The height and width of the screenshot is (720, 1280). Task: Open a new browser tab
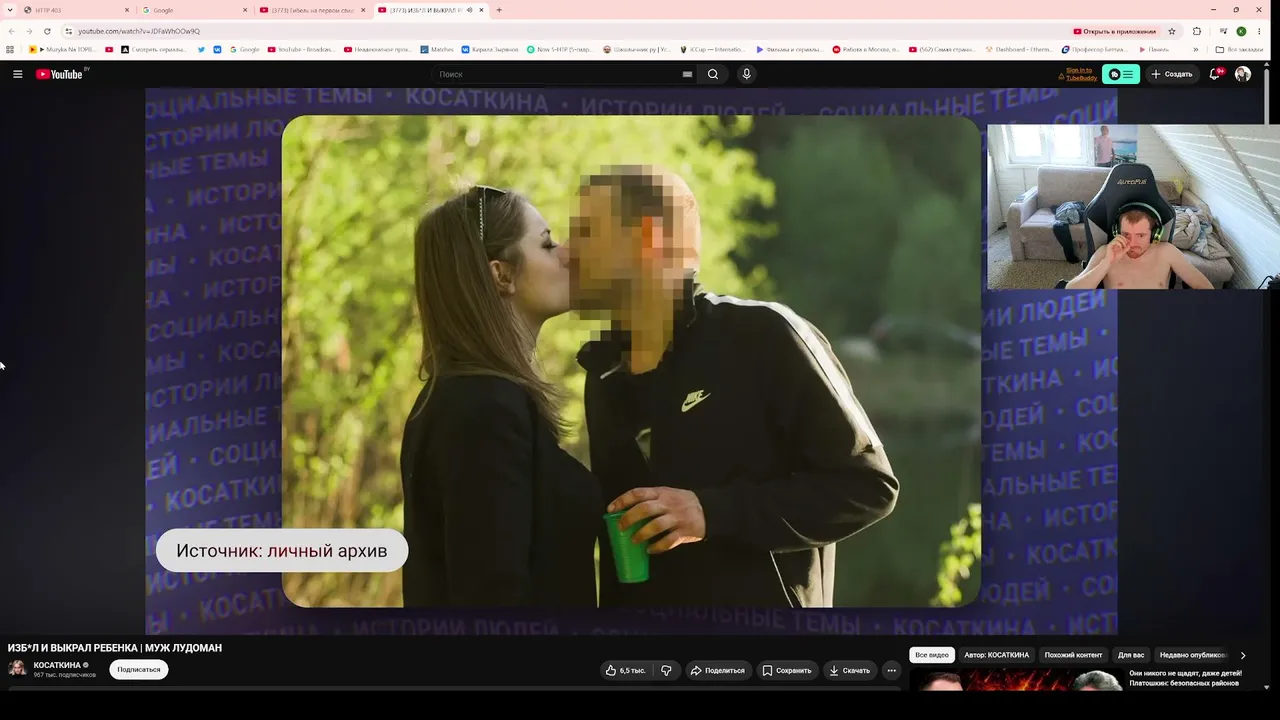499,10
